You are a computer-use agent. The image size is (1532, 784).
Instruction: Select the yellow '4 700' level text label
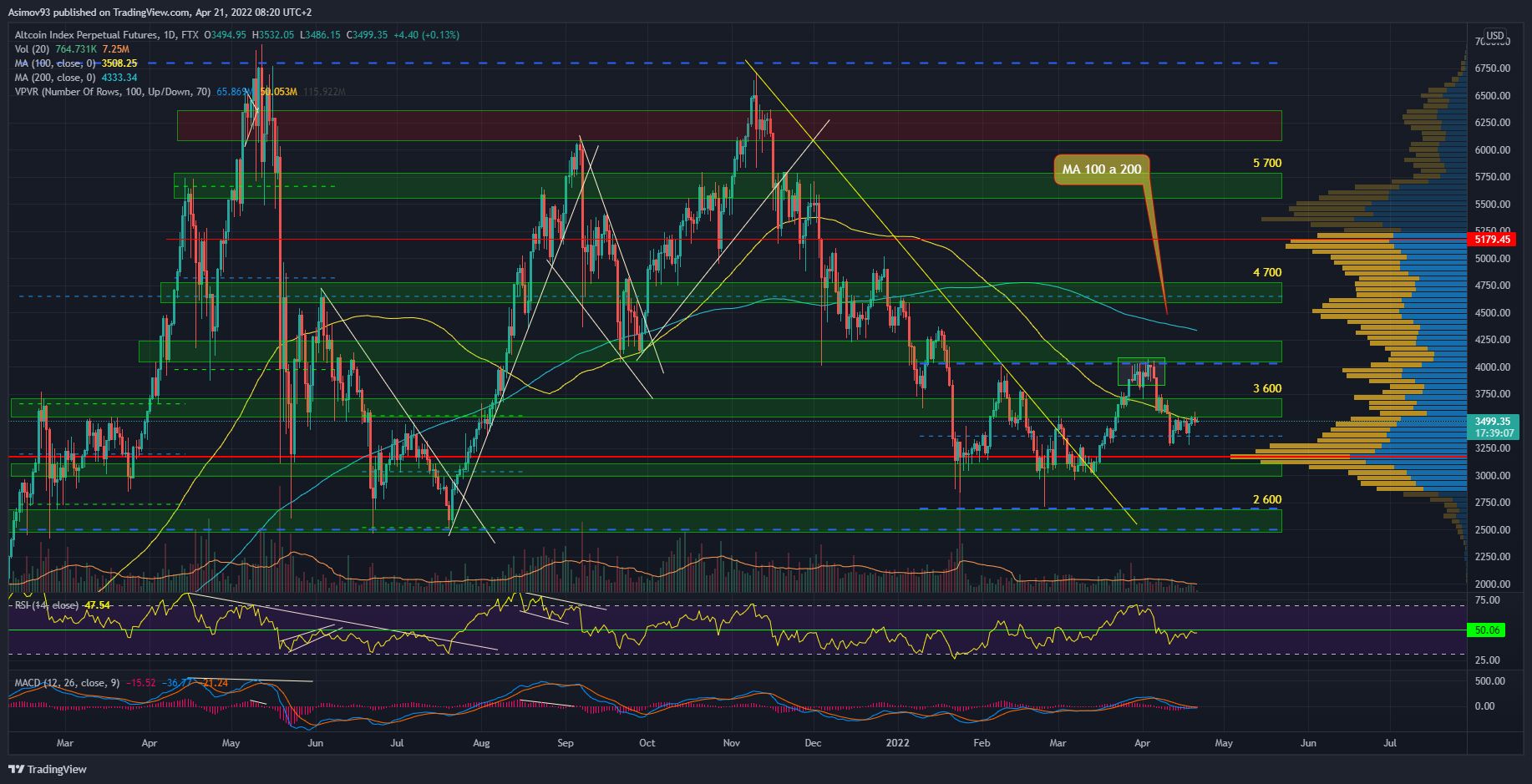(1266, 272)
